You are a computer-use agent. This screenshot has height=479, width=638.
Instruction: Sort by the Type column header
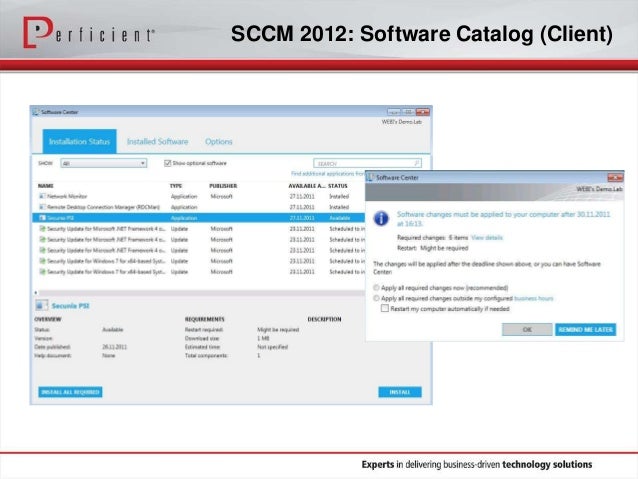tap(176, 186)
